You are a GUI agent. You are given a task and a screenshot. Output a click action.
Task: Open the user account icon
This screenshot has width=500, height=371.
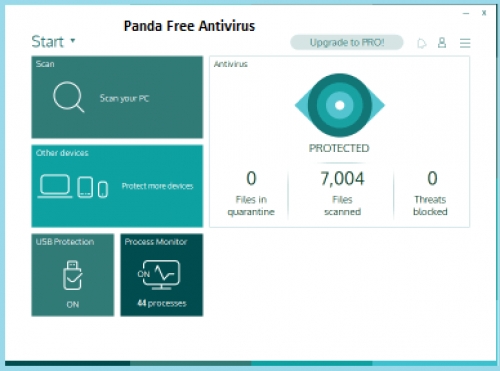442,43
